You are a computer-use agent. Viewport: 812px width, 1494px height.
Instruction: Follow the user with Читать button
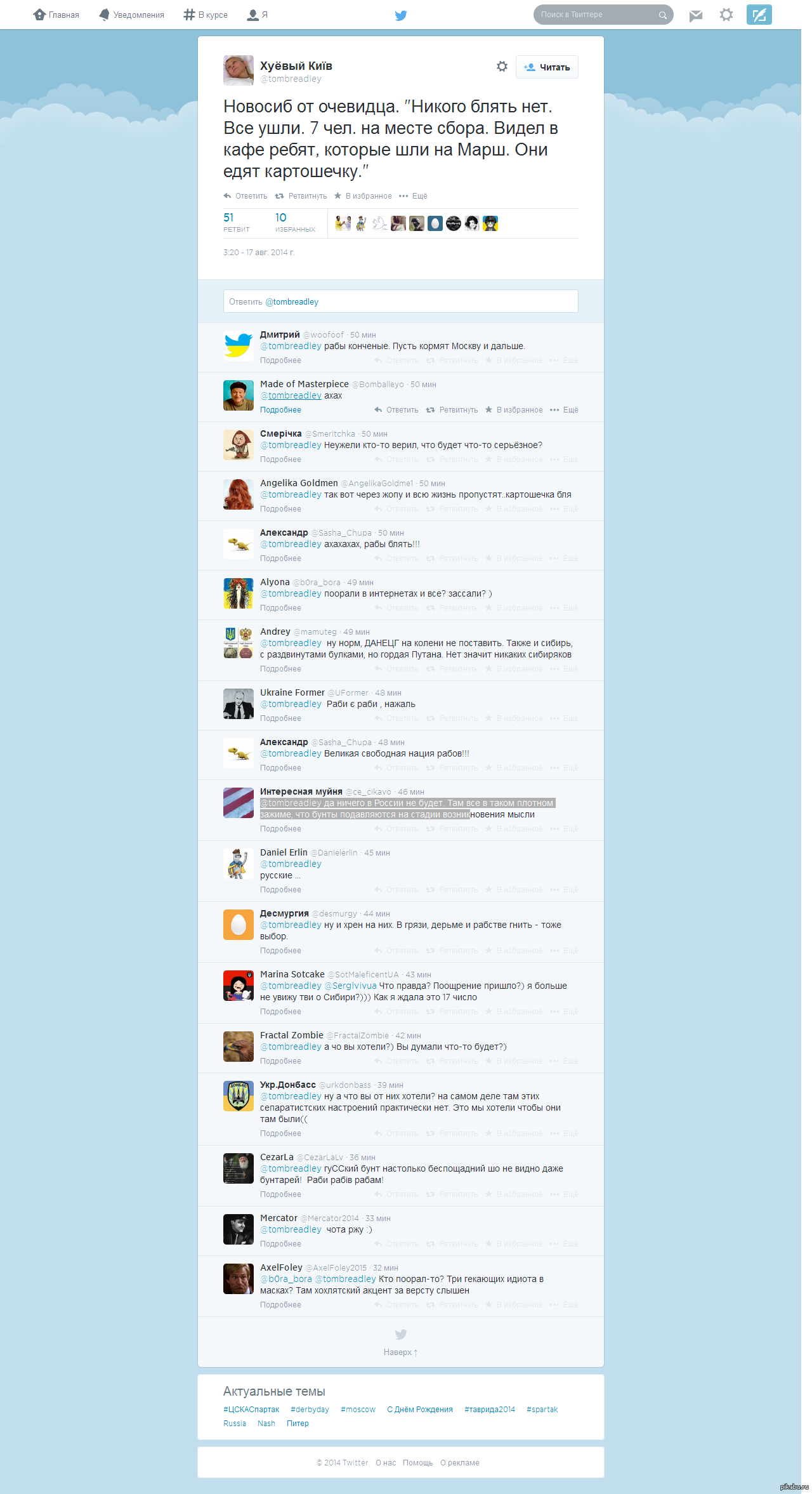pyautogui.click(x=547, y=67)
